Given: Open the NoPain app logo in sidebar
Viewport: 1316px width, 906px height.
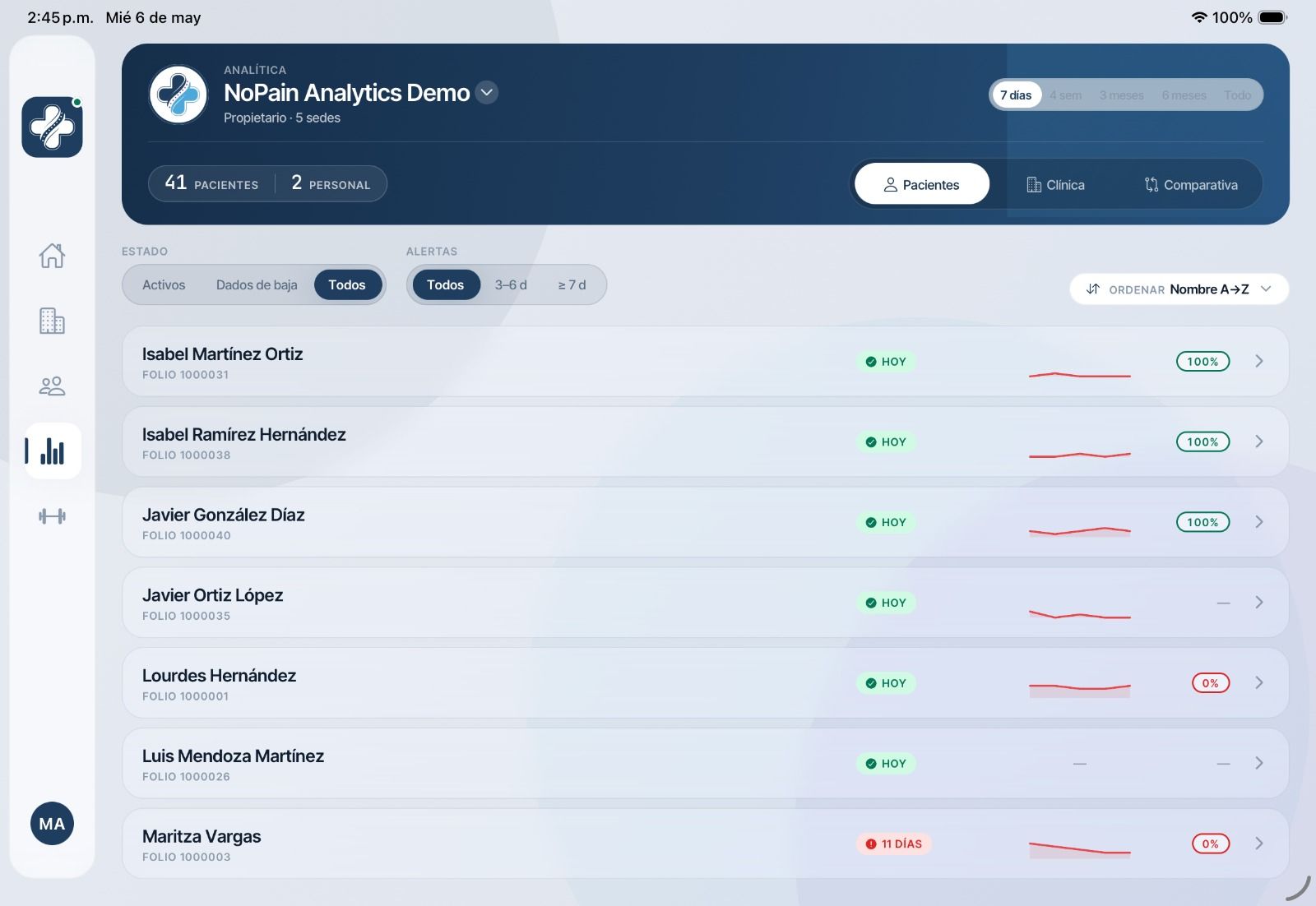Looking at the screenshot, I should [52, 127].
